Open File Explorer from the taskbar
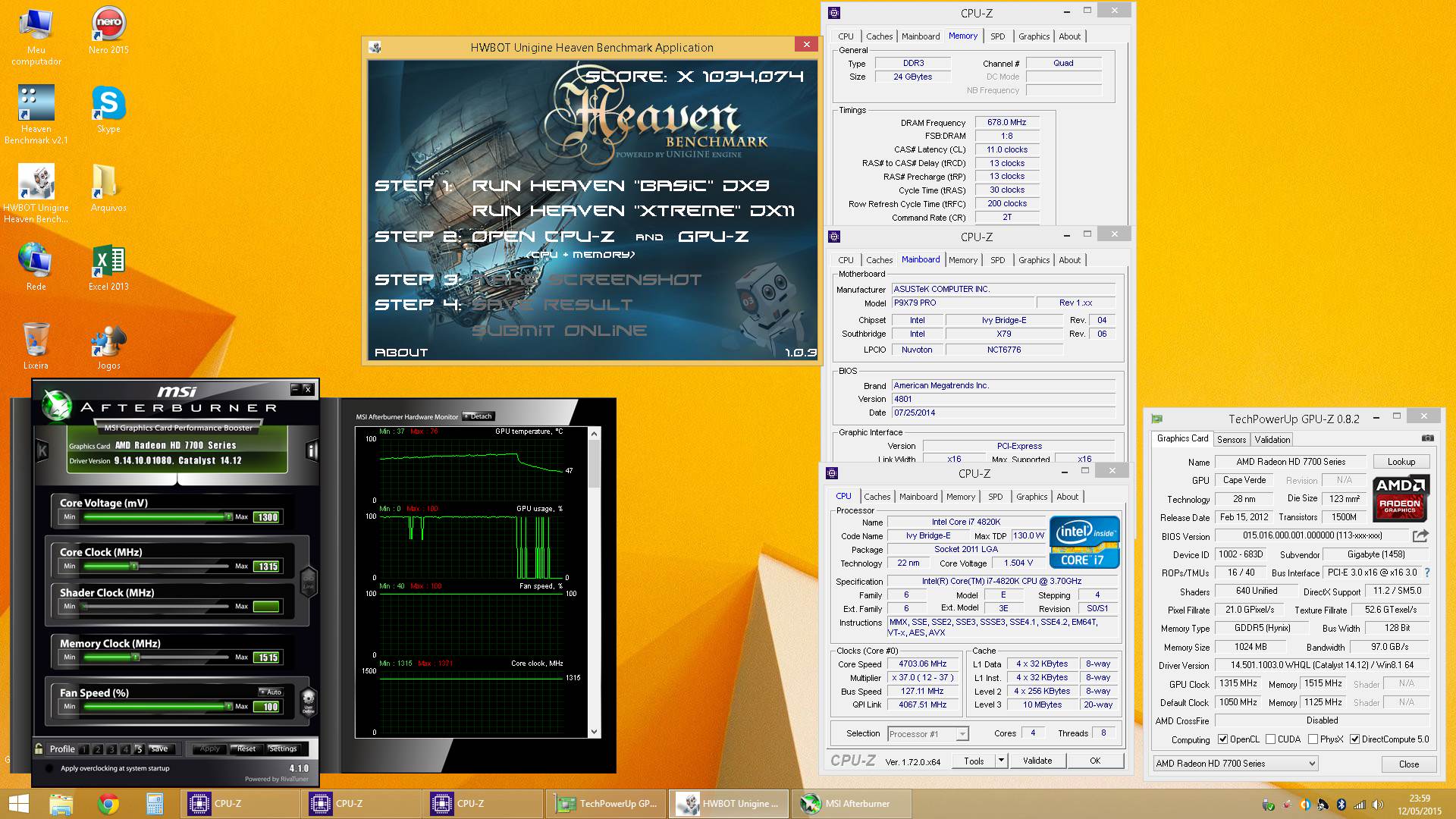The width and height of the screenshot is (1456, 819). [61, 804]
